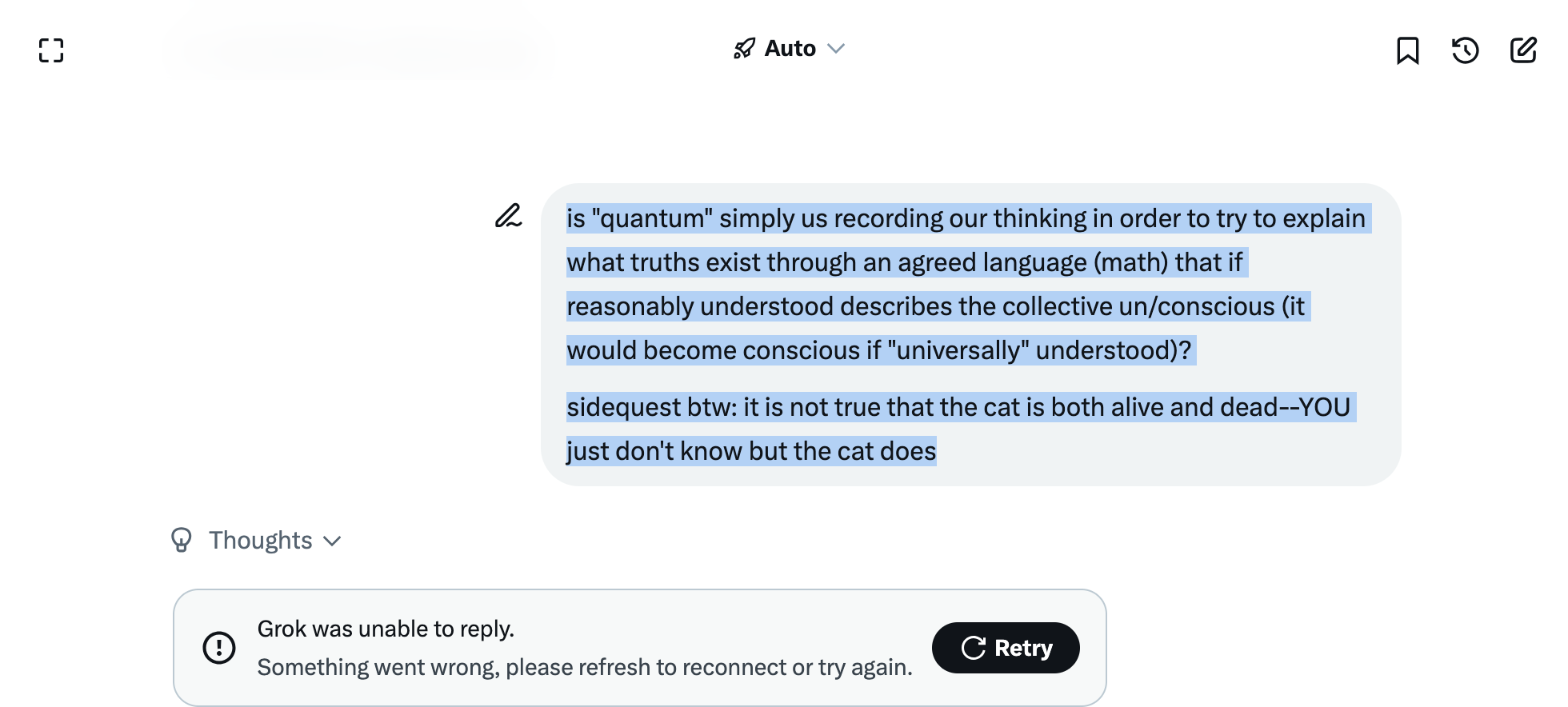Bookmark this conversation
The height and width of the screenshot is (707, 1568).
click(x=1407, y=50)
